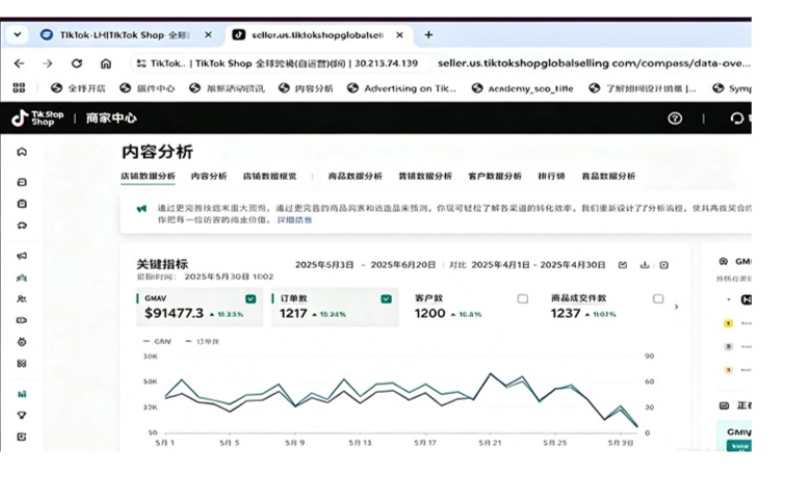Click the TikTok Shop logo in header

click(x=37, y=118)
